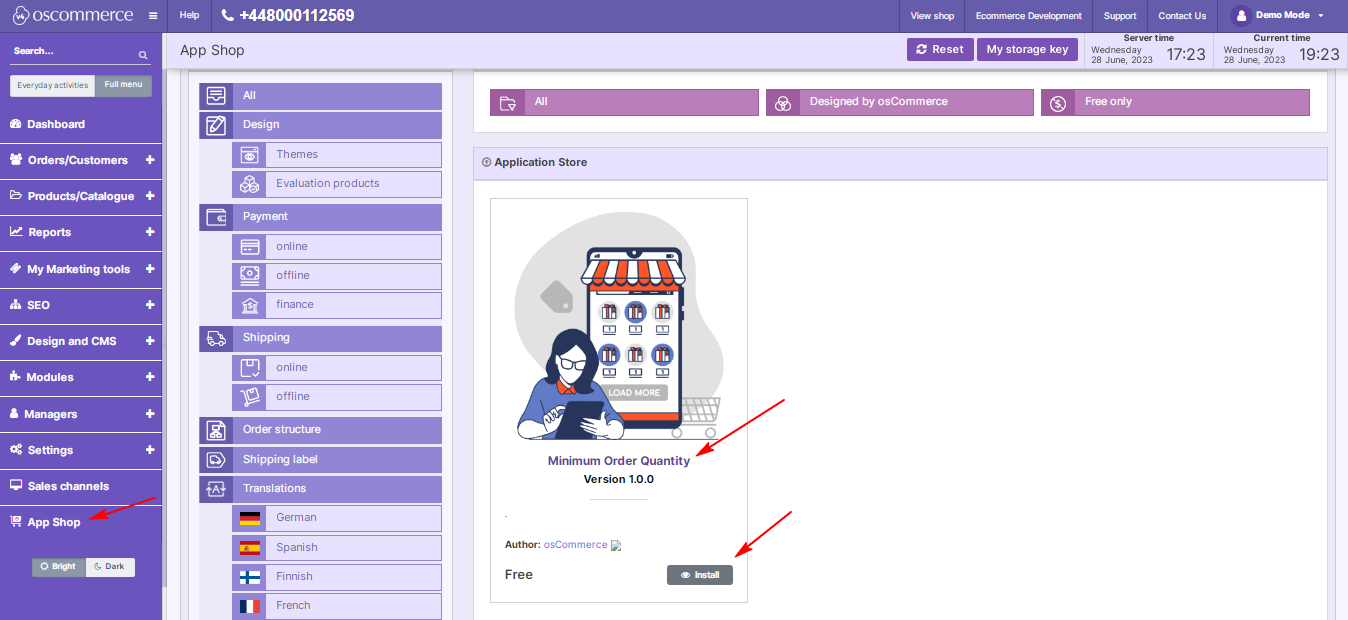The height and width of the screenshot is (620, 1348).
Task: Click the hamburger menu icon beside logo
Action: coord(152,16)
